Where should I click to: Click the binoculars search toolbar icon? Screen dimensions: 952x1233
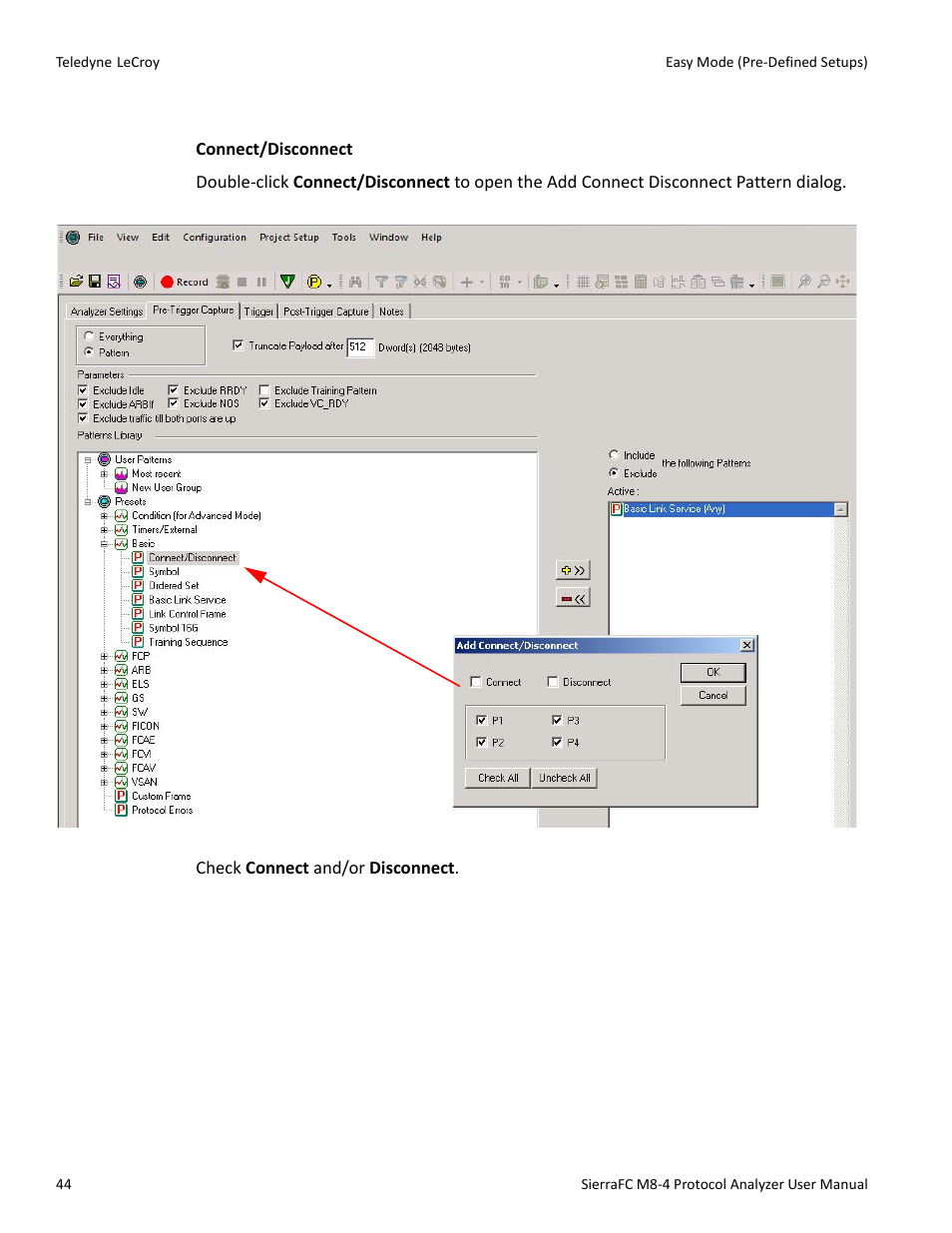[x=354, y=282]
